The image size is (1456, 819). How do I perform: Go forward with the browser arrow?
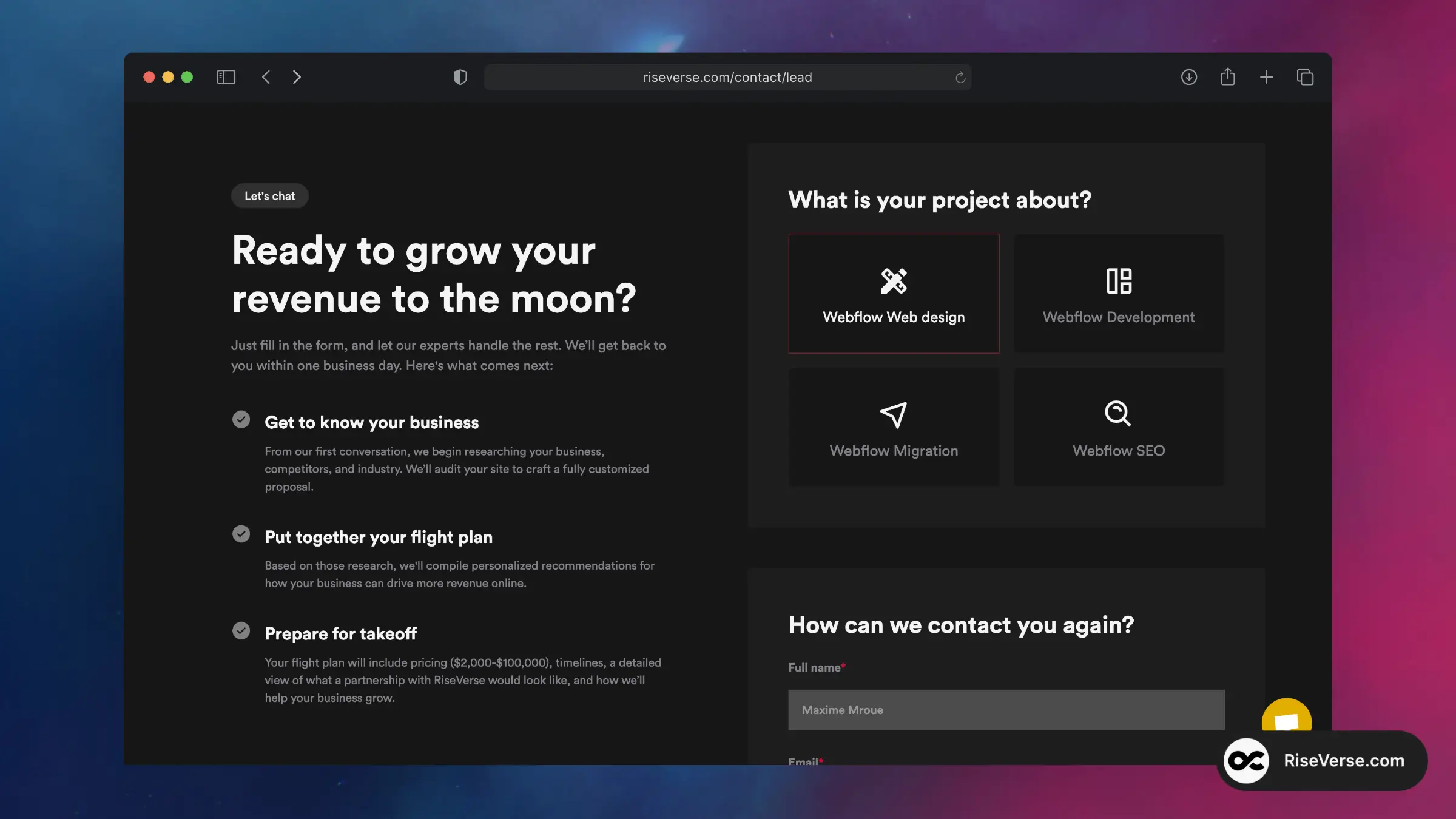coord(297,77)
